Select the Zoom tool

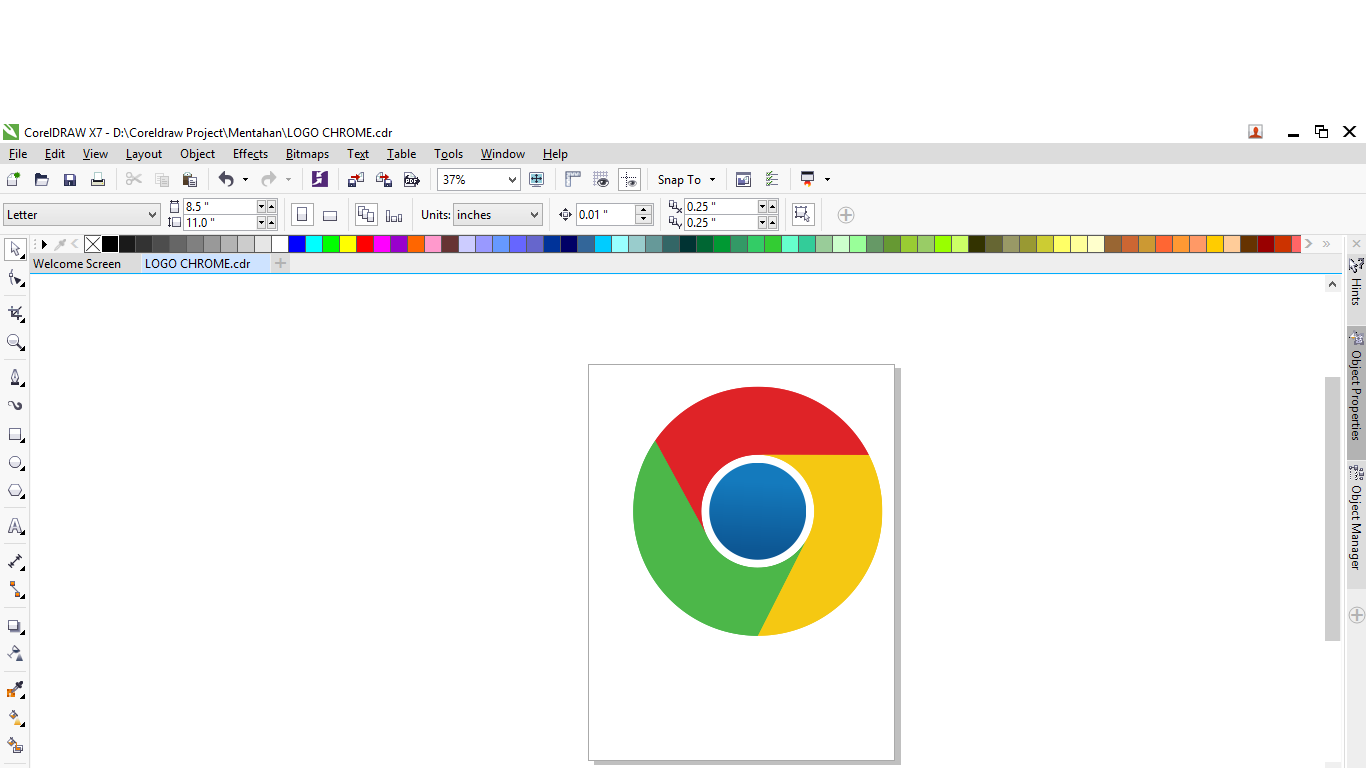[x=15, y=343]
